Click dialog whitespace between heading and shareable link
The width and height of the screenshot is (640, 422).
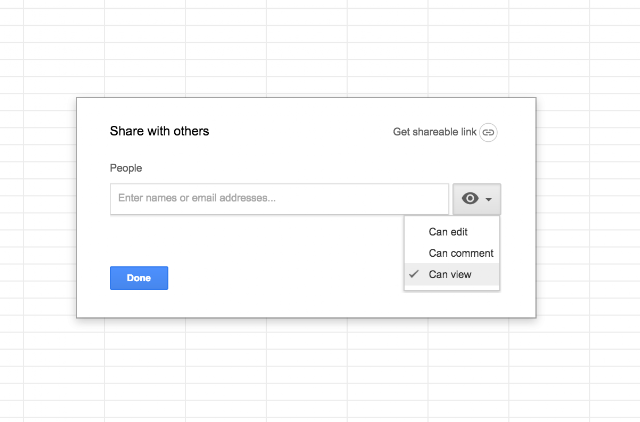(301, 131)
